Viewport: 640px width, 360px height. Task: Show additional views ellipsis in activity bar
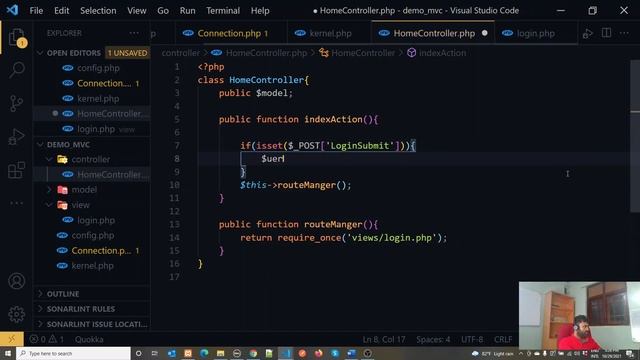coord(17,203)
